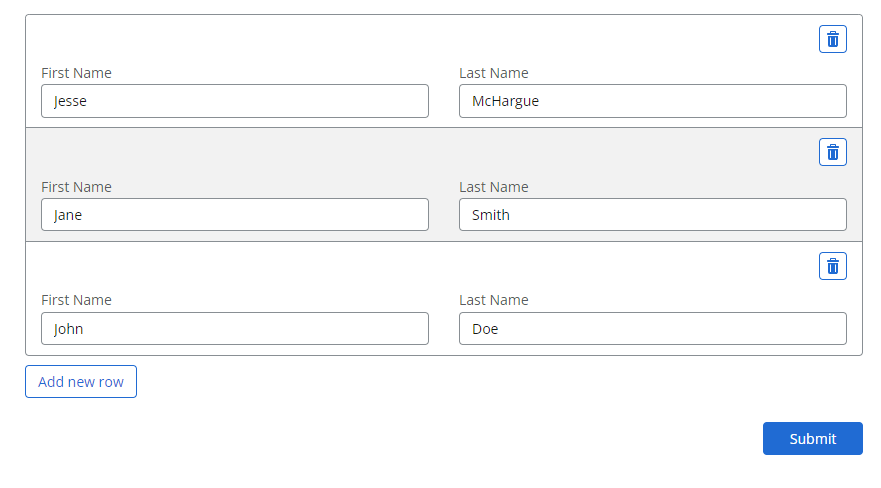Screen dimensions: 881x488
Task: Delete the Jesse McHargue row
Action: (x=832, y=39)
